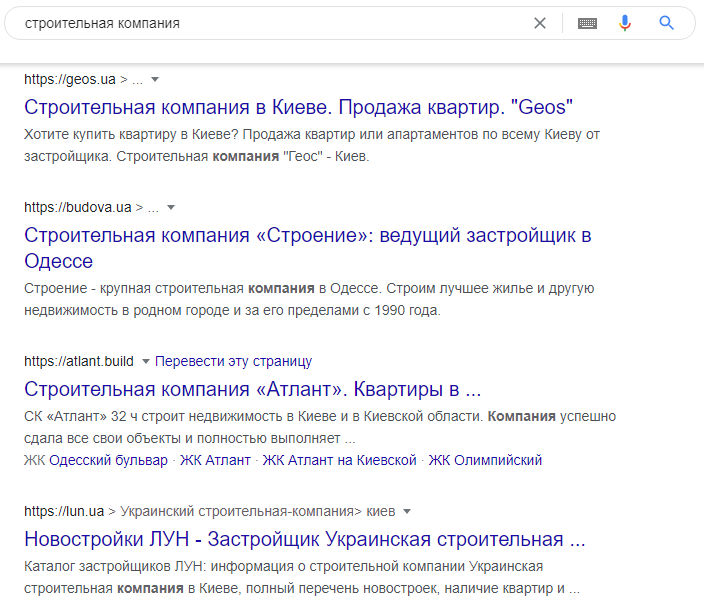
Task: Open the lun.ua result options arrow
Action: pyautogui.click(x=407, y=511)
